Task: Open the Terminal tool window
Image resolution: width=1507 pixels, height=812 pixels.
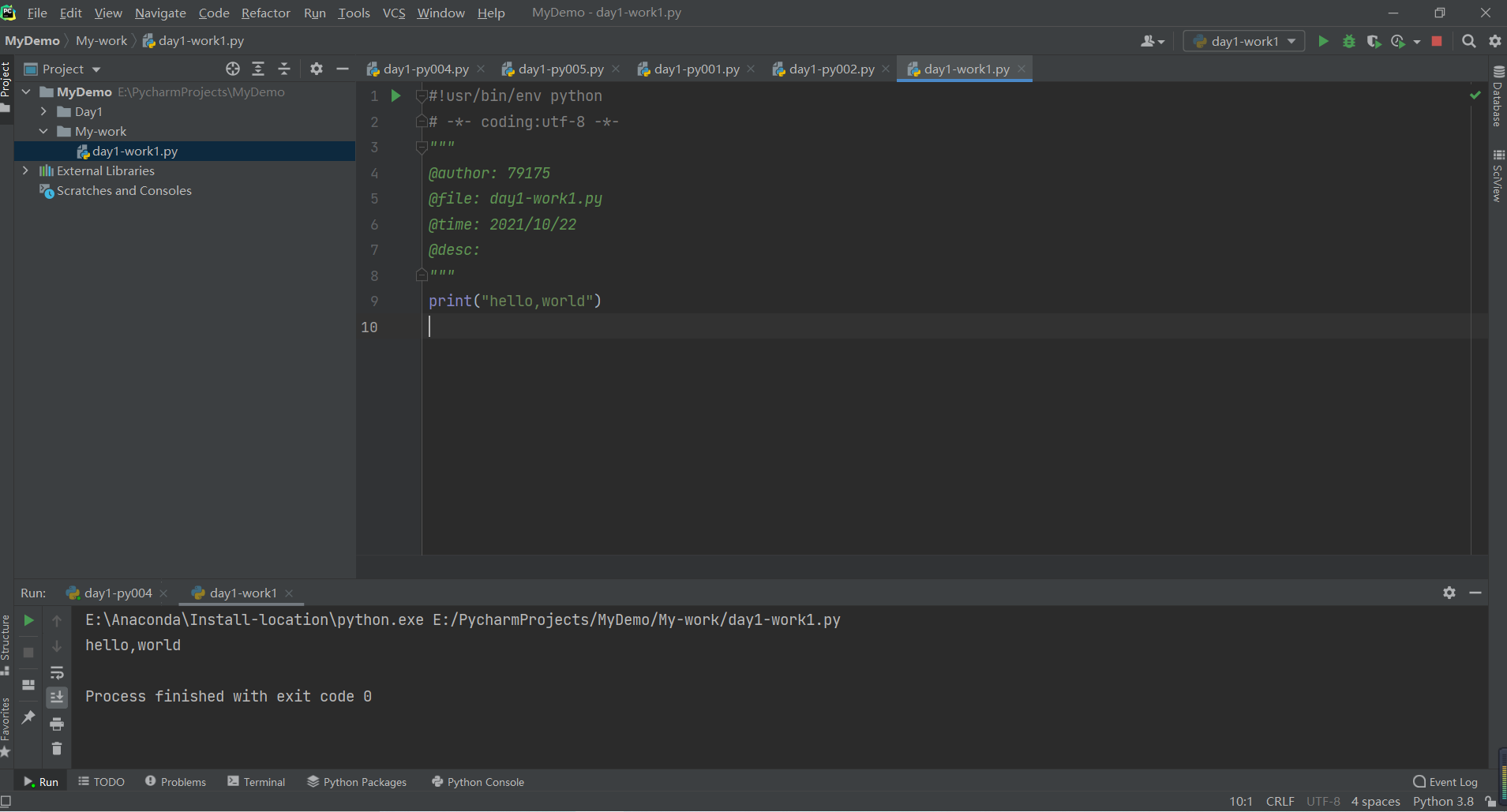Action: point(257,781)
